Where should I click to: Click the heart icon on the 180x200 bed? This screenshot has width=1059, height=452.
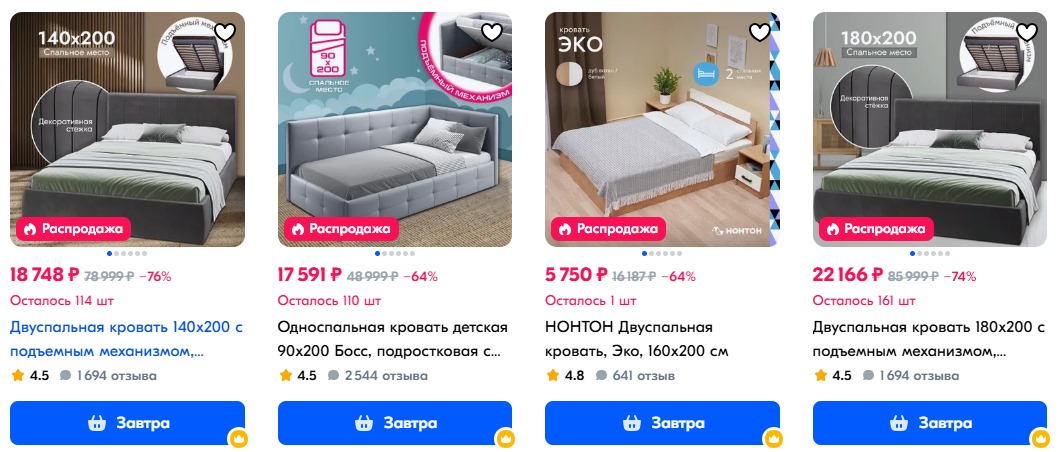pyautogui.click(x=1027, y=32)
